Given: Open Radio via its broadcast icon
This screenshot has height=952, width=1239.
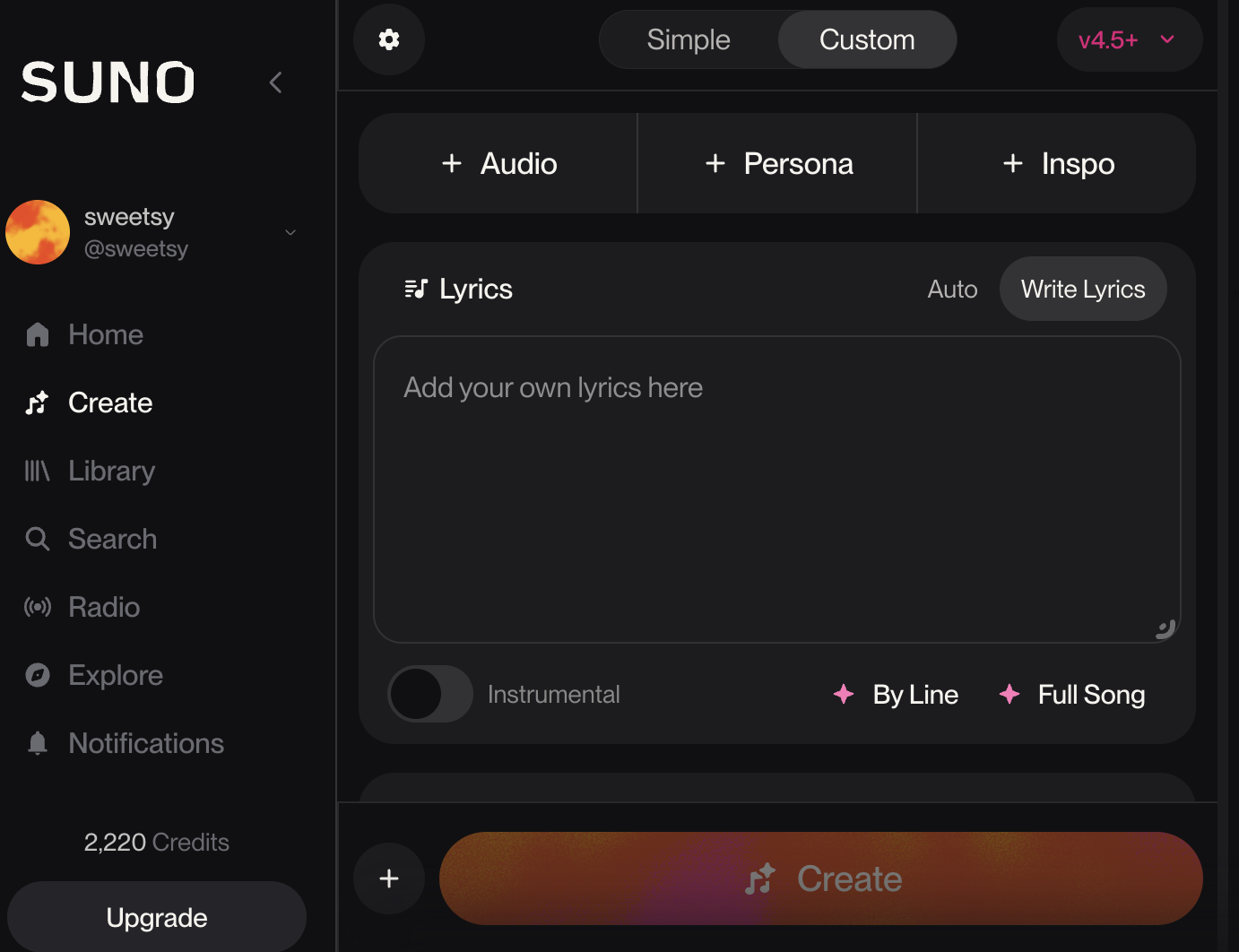Looking at the screenshot, I should point(38,607).
